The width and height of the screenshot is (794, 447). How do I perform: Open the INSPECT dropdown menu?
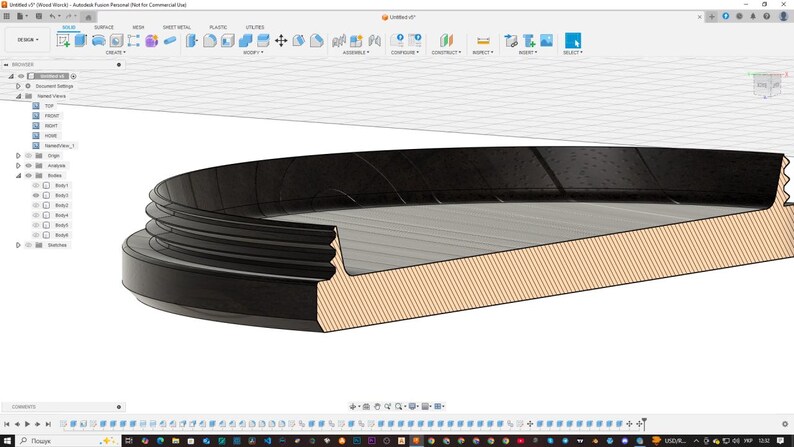tap(483, 53)
